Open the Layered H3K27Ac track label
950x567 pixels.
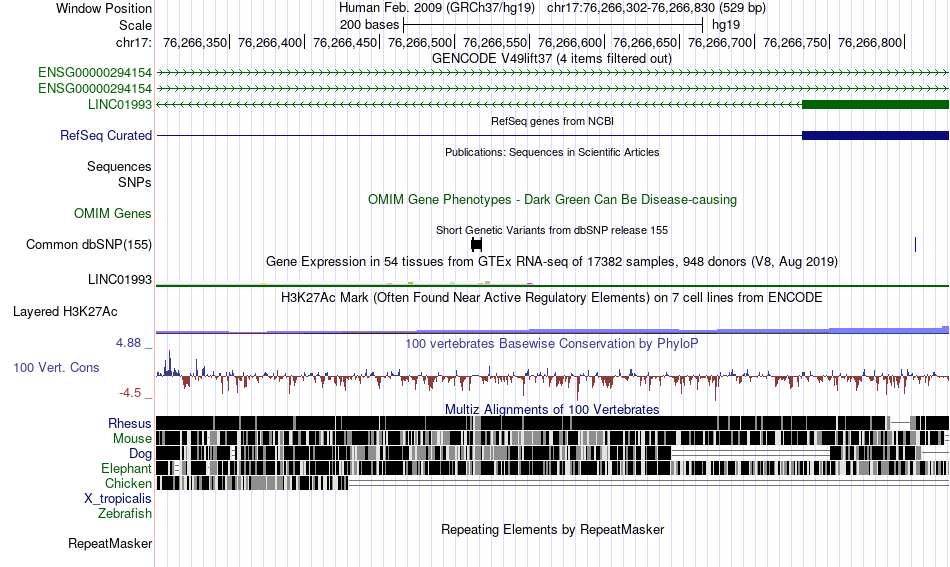[x=65, y=312]
